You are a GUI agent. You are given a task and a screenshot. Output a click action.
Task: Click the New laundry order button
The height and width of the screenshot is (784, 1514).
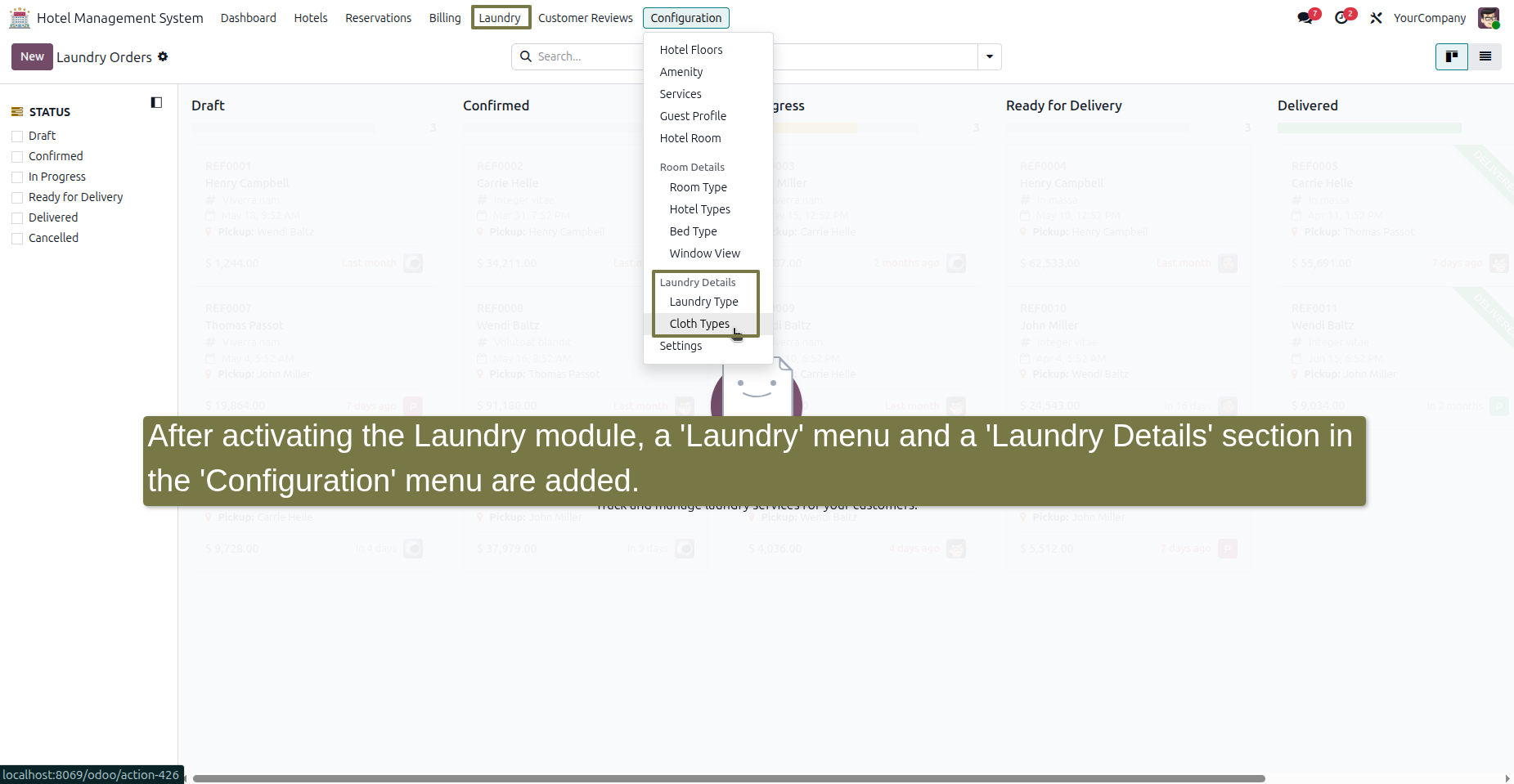pos(32,56)
